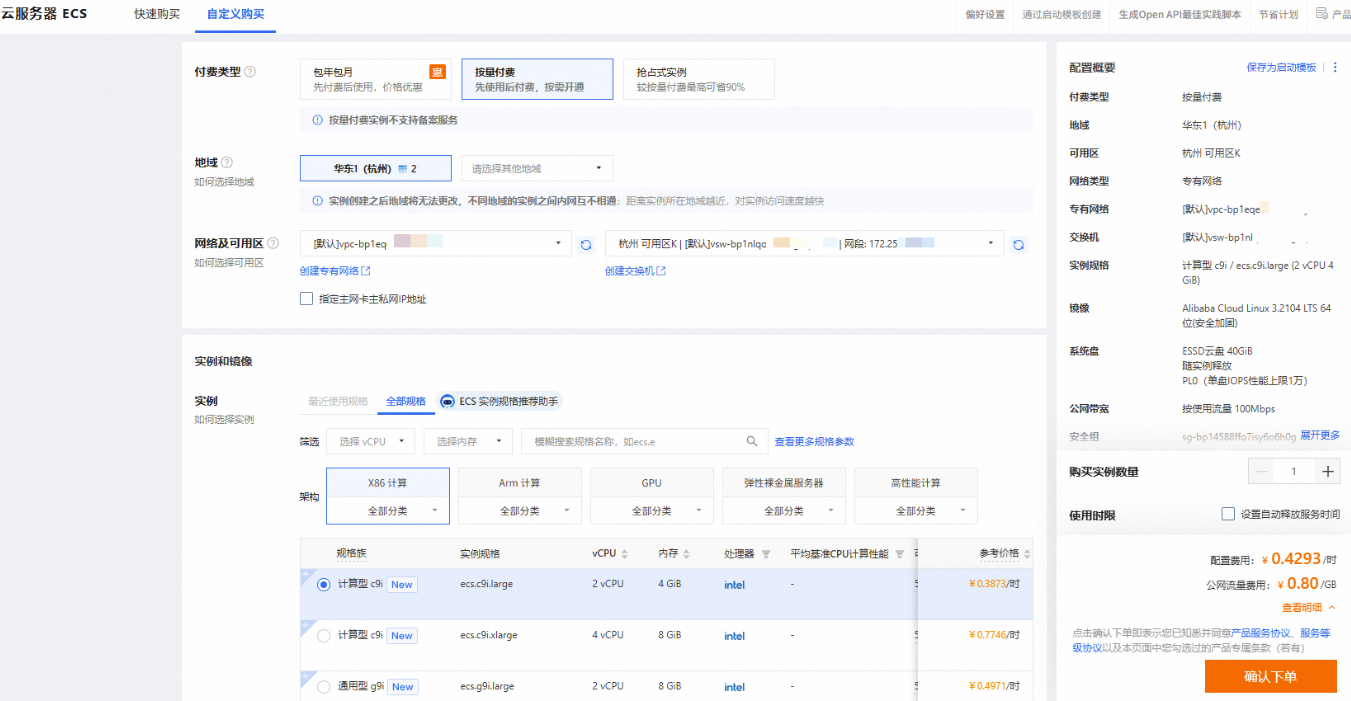Open 生成Open API最佳实践脚本
The height and width of the screenshot is (701, 1351).
click(1180, 15)
